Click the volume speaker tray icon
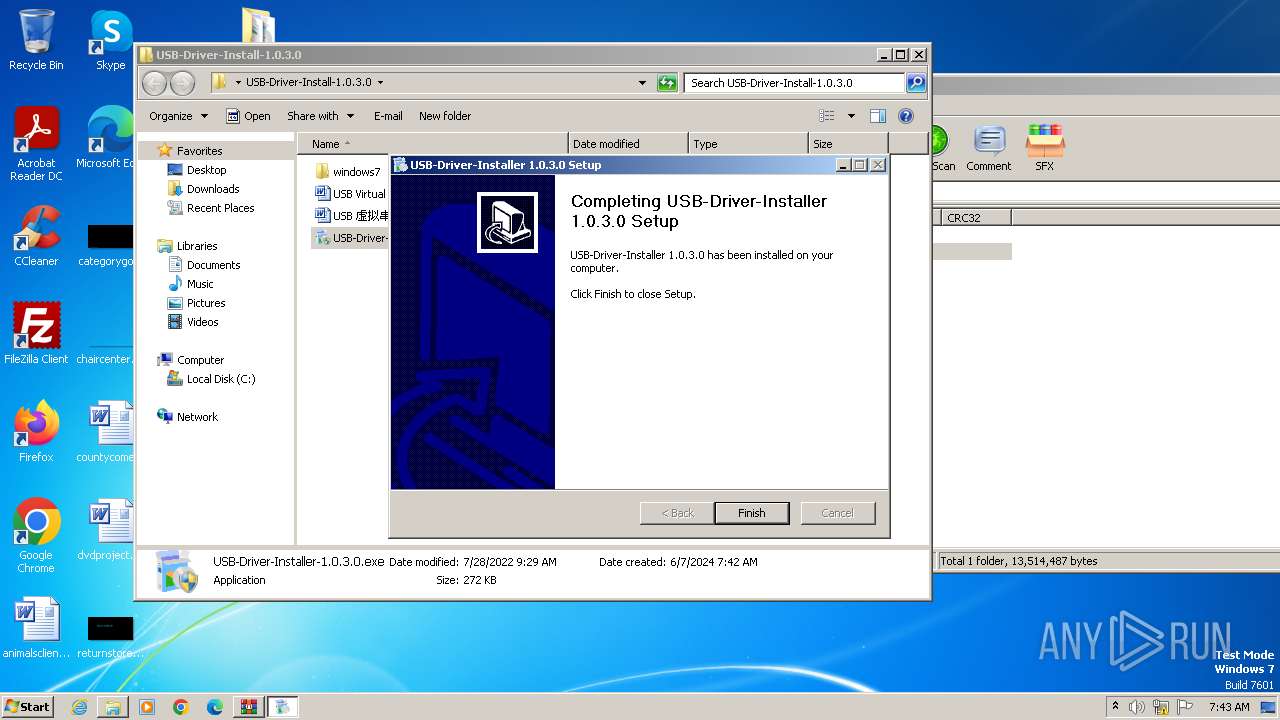The height and width of the screenshot is (720, 1280). 1137,707
